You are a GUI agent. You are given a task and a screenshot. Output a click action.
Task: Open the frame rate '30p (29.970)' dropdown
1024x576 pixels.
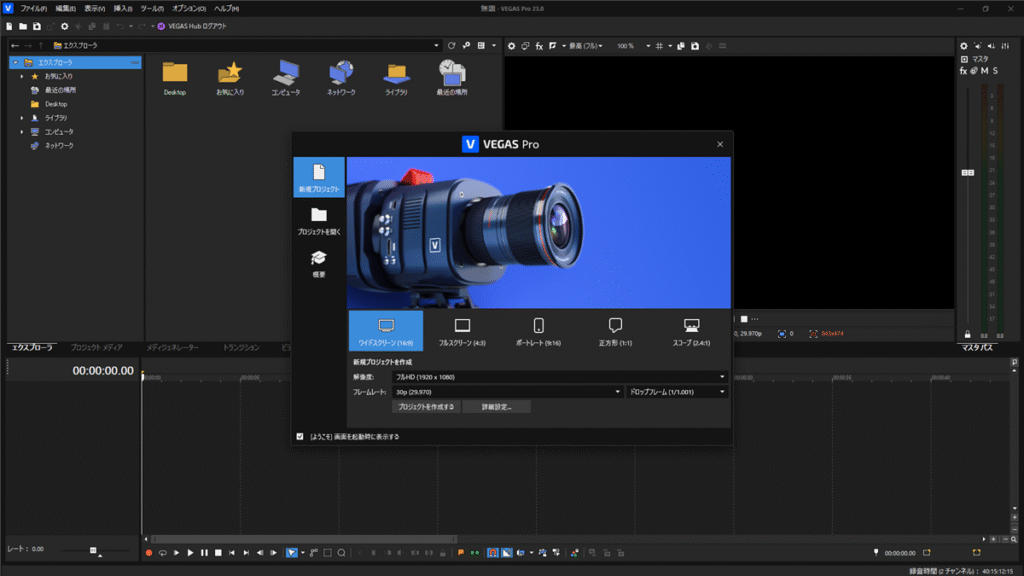click(x=508, y=392)
